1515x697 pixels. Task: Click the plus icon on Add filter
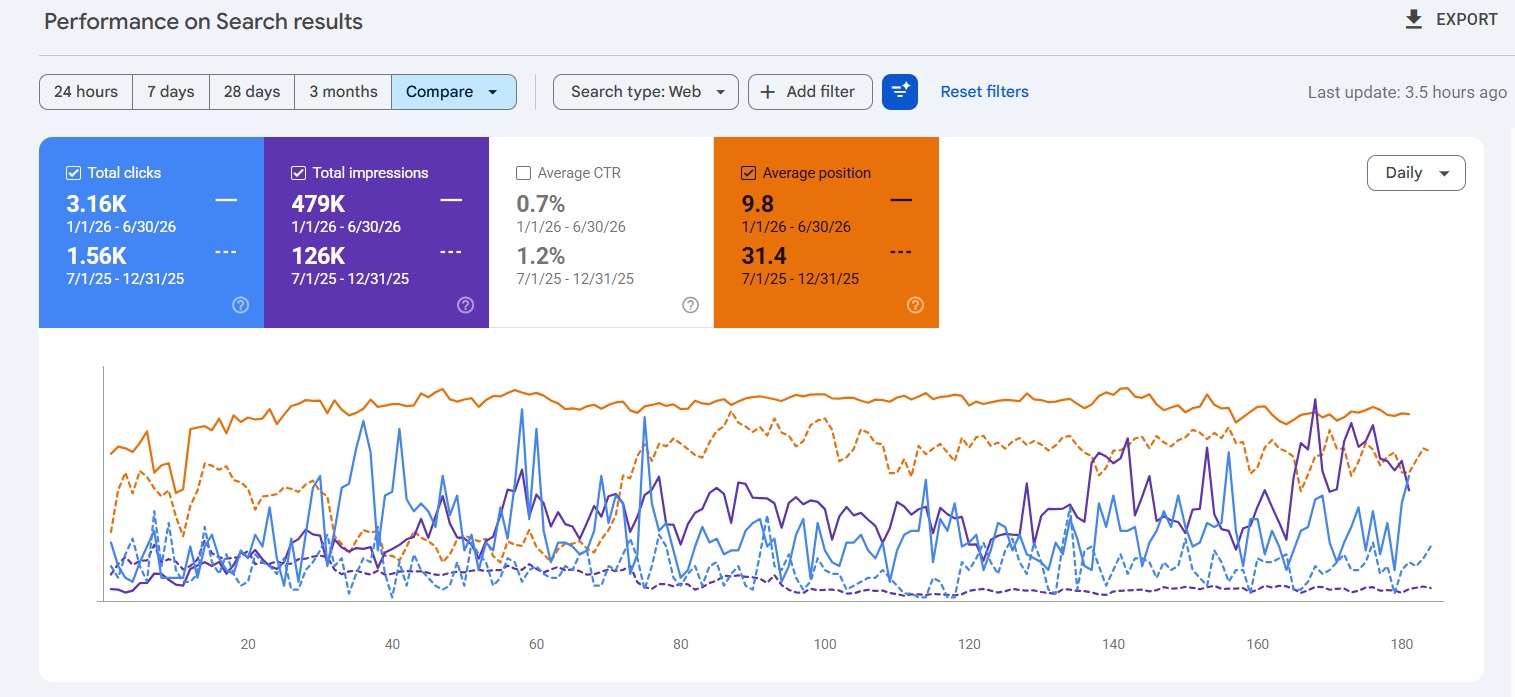[768, 91]
